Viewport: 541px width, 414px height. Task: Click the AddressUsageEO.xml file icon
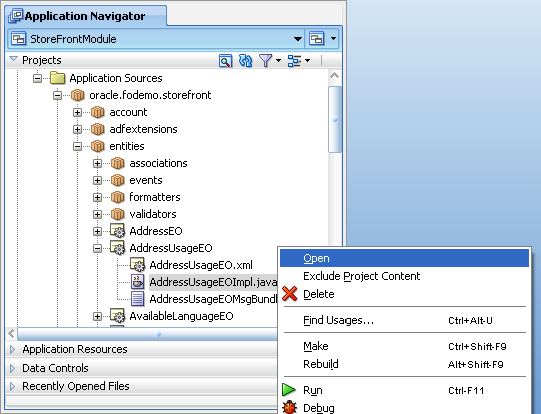coord(137,265)
